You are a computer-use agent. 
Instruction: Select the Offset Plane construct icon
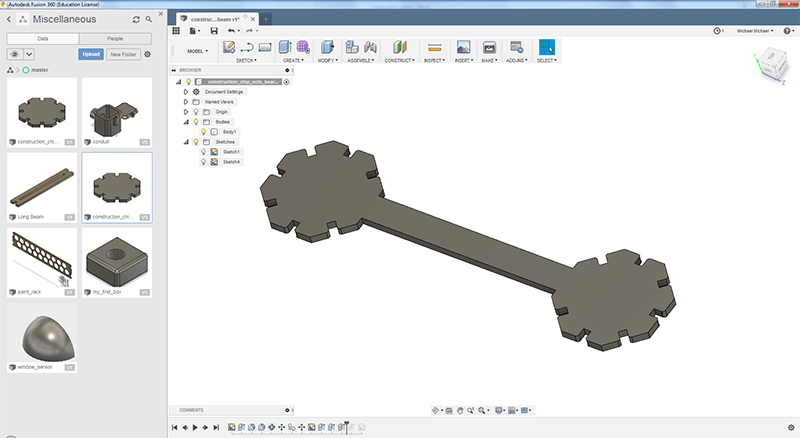pyautogui.click(x=400, y=47)
